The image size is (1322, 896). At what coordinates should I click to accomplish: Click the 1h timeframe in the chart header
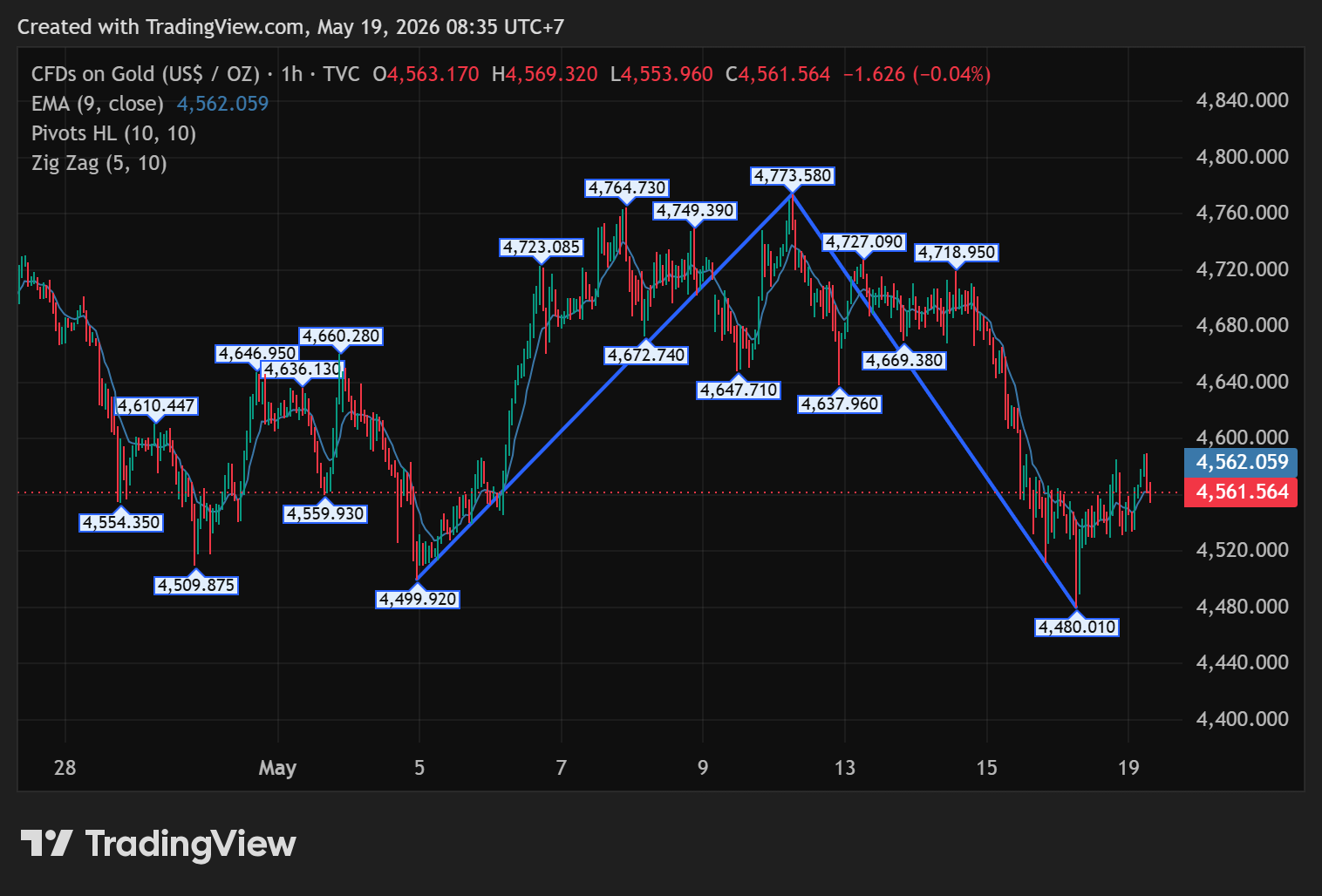pos(292,74)
